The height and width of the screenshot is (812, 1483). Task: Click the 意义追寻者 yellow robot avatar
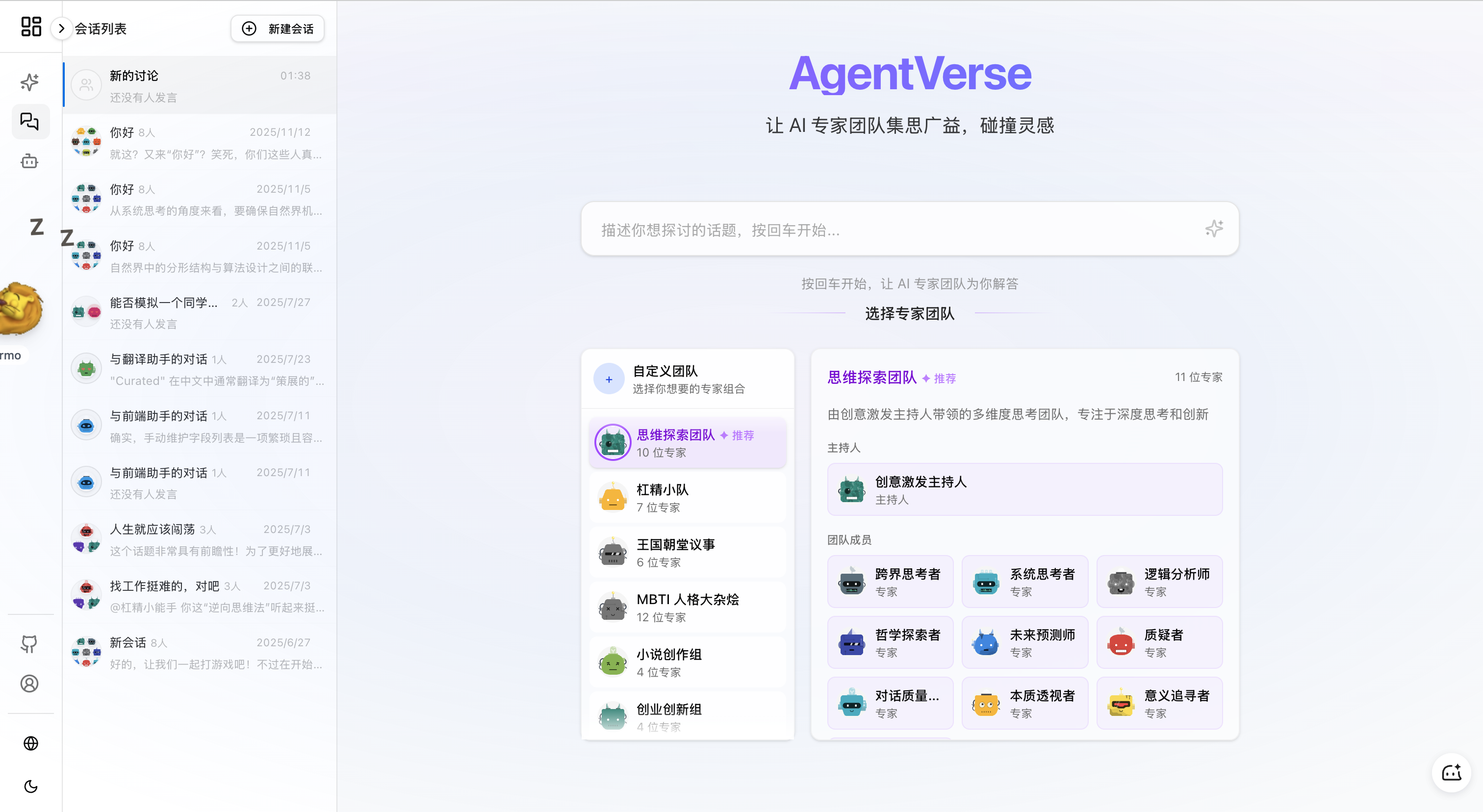coord(1120,703)
